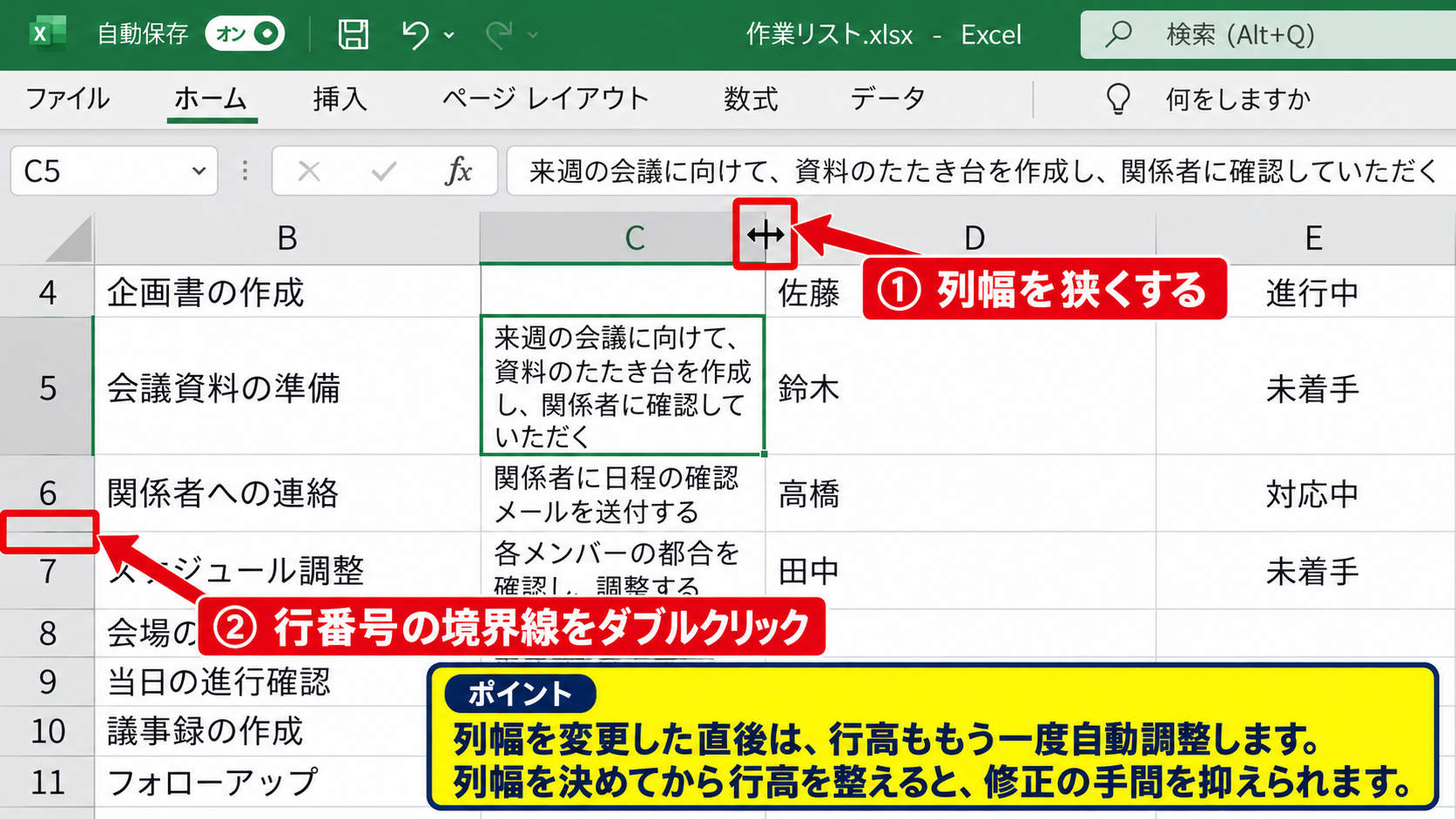Click the formula bar vertical dots handle
Viewport: 1456px width, 819px height.
(x=245, y=171)
